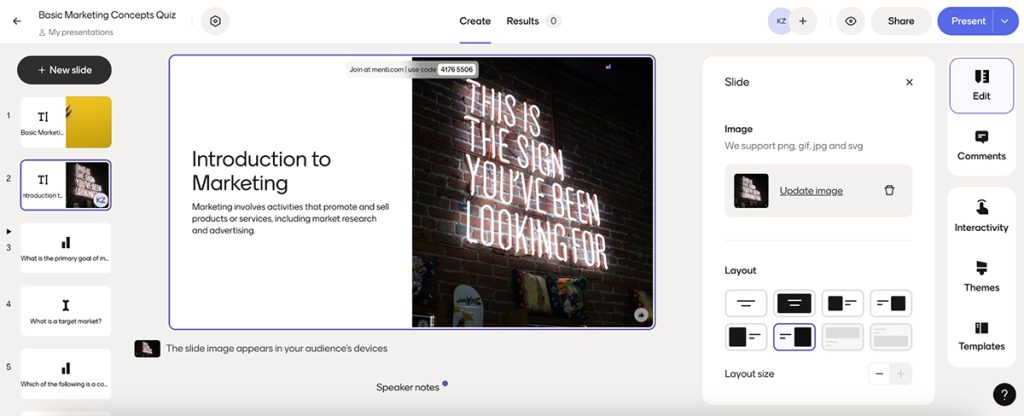This screenshot has height=416, width=1024.
Task: Select slide 4 'What is a target market?' thumbnail
Action: point(65,310)
